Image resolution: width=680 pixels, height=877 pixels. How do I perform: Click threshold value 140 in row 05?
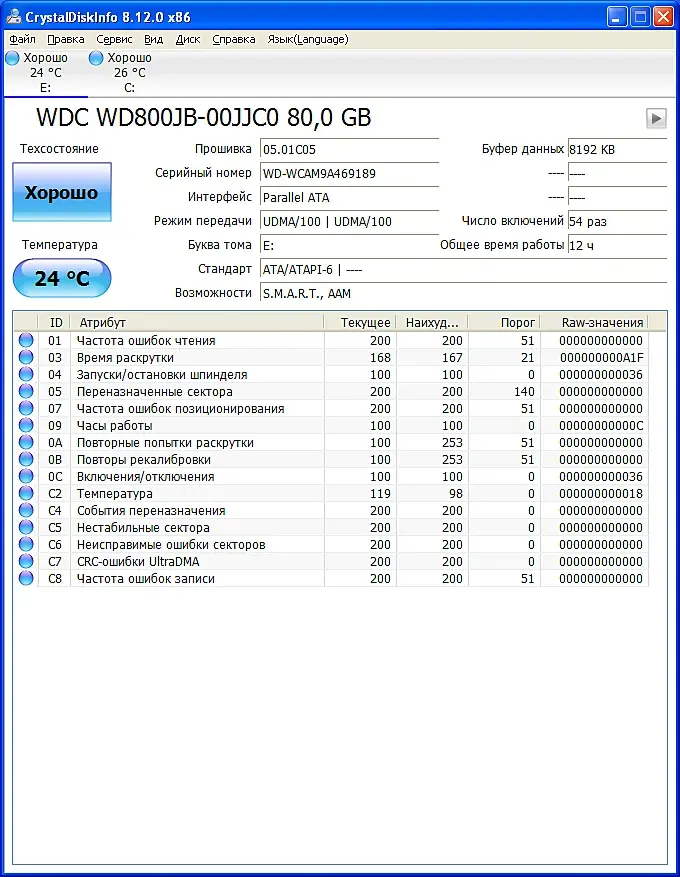coord(525,392)
